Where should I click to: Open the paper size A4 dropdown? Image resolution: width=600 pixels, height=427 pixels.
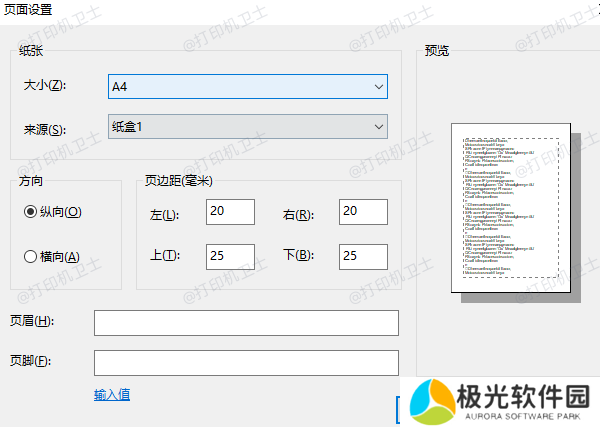(248, 86)
